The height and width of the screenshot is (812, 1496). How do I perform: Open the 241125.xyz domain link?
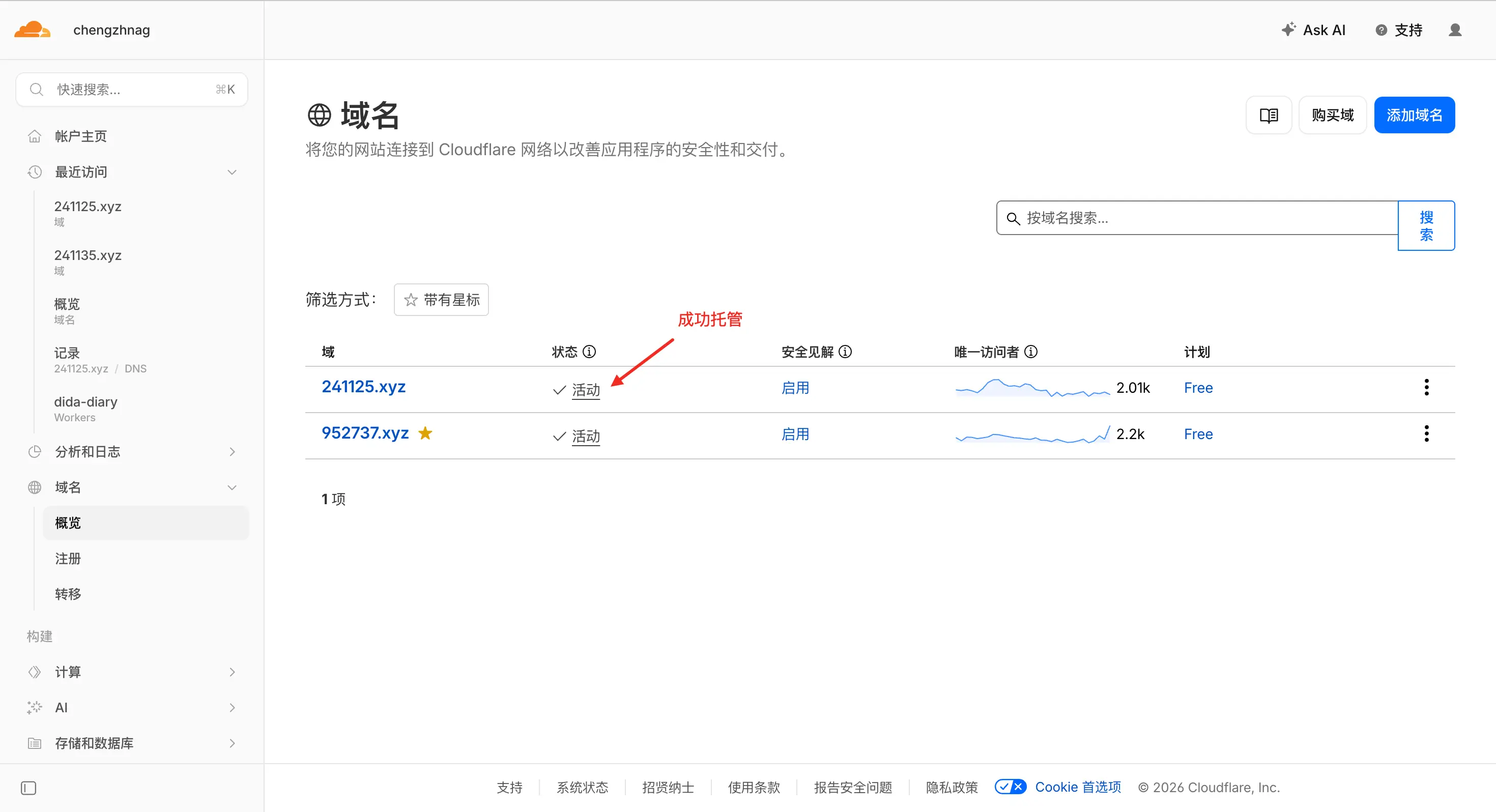click(363, 387)
